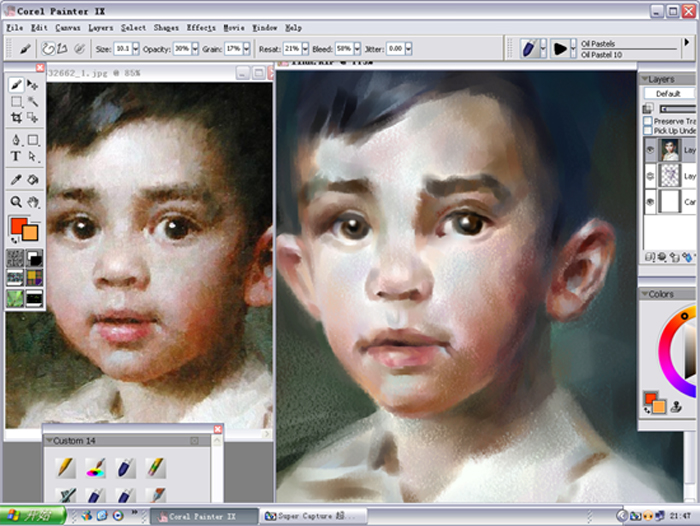The image size is (700, 526).
Task: Select the Paint Bucket tool
Action: point(33,180)
